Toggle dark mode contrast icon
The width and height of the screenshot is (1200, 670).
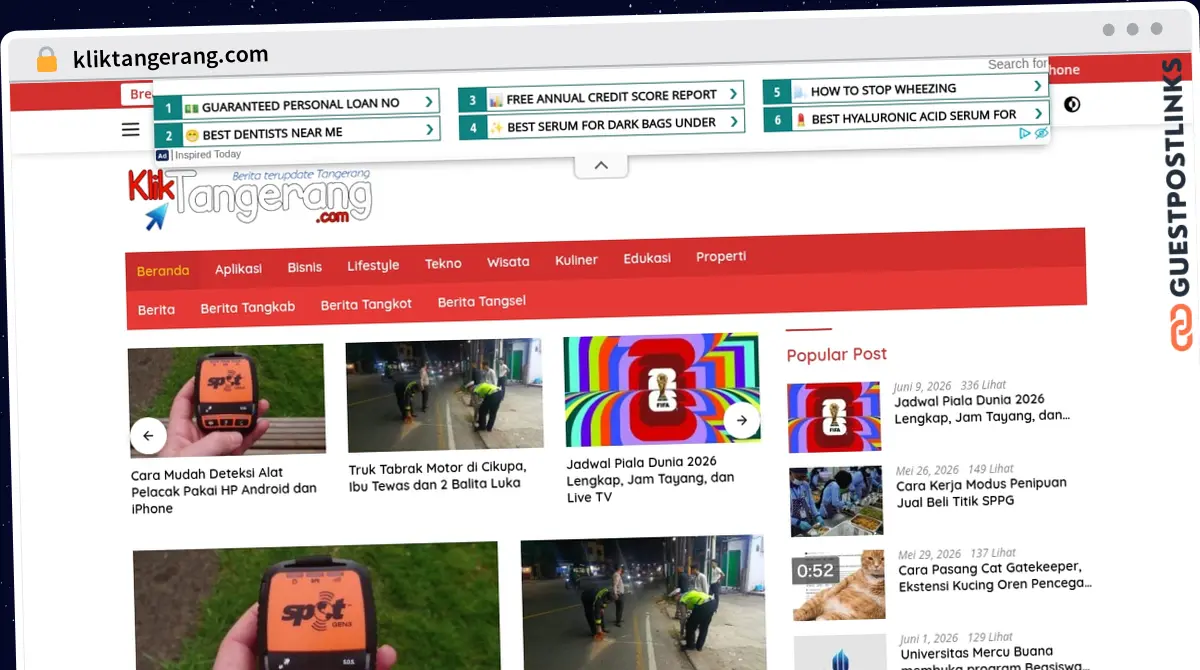click(x=1072, y=104)
